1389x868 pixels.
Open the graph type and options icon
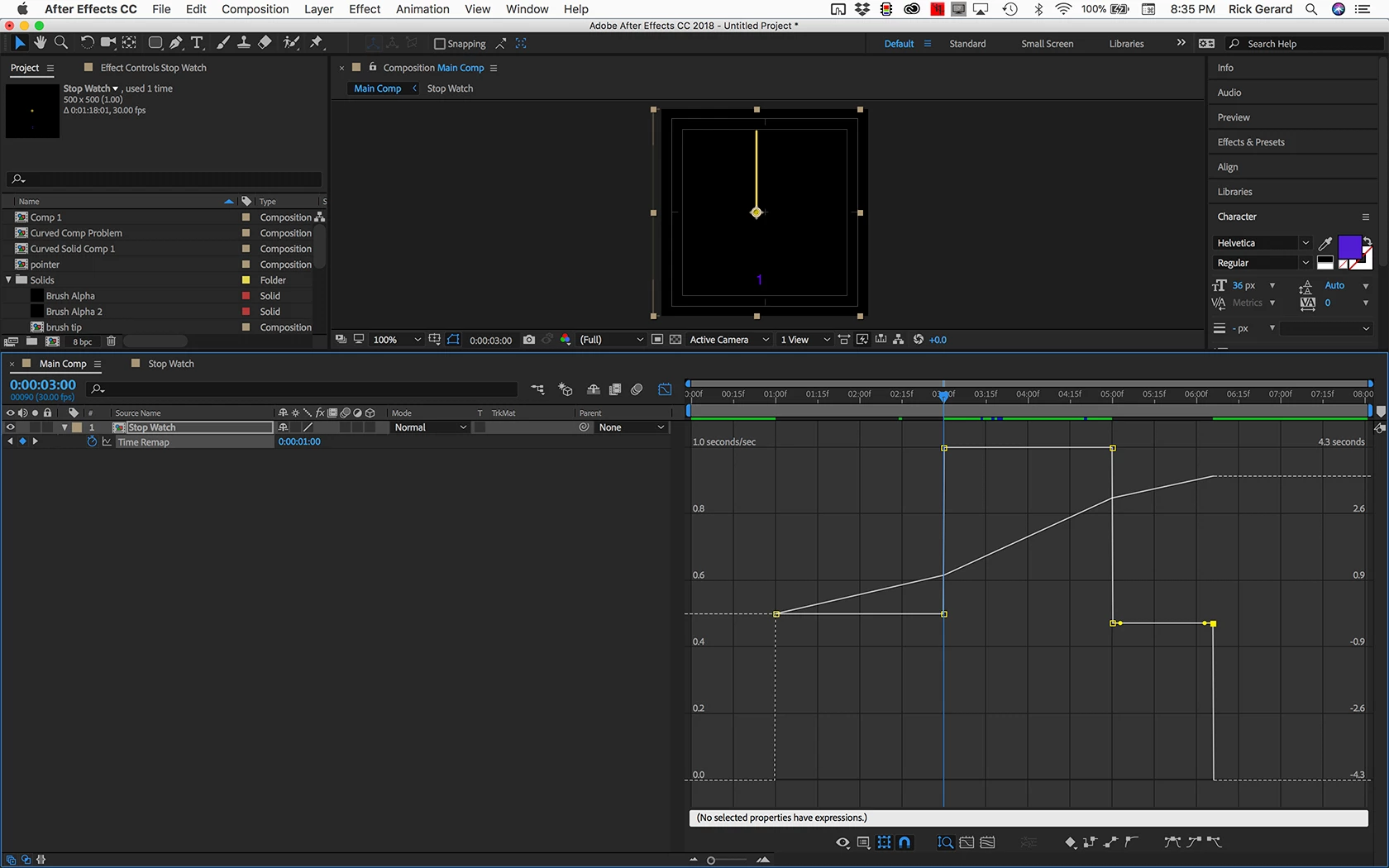point(863,842)
